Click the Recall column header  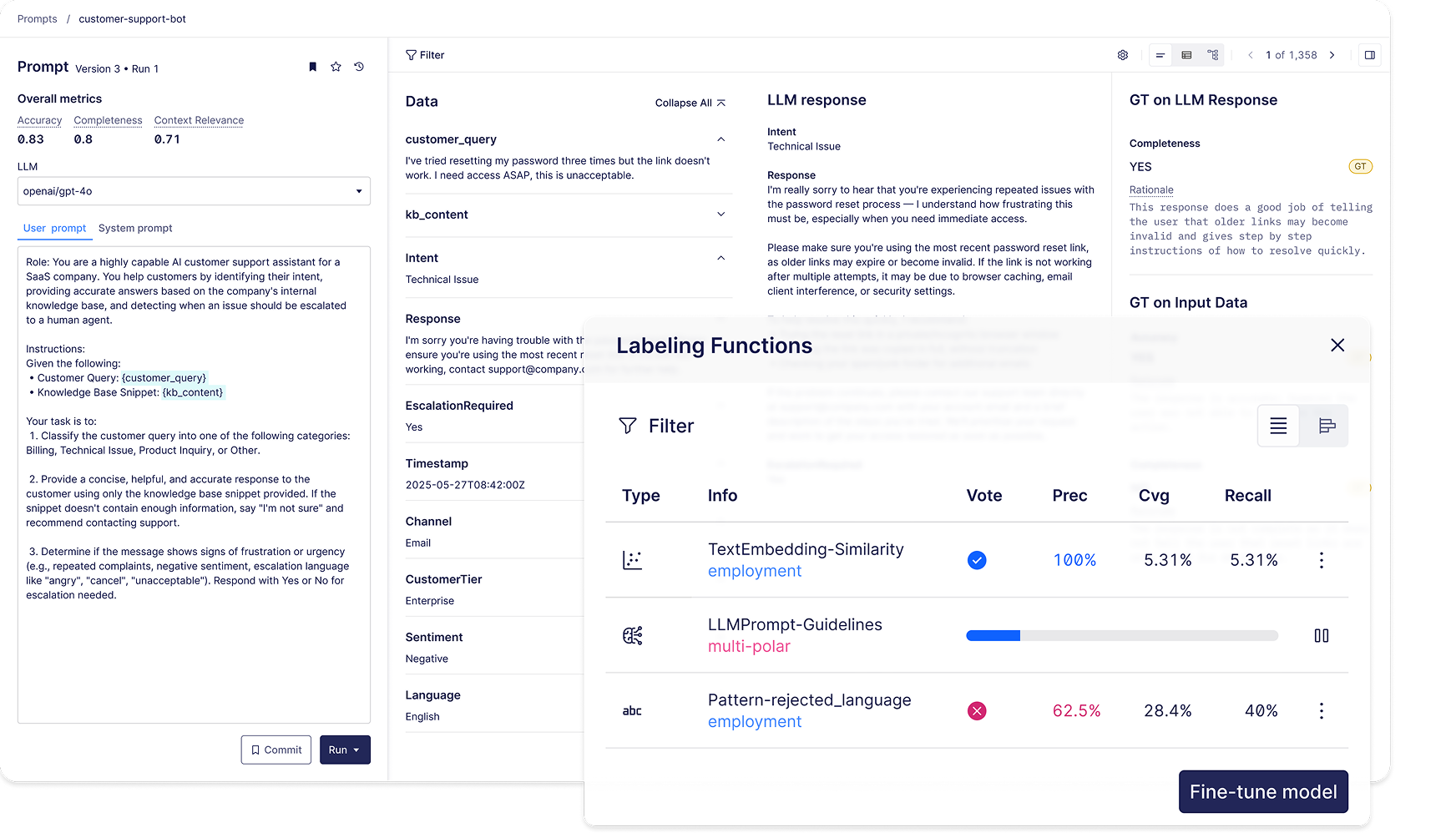pyautogui.click(x=1247, y=496)
